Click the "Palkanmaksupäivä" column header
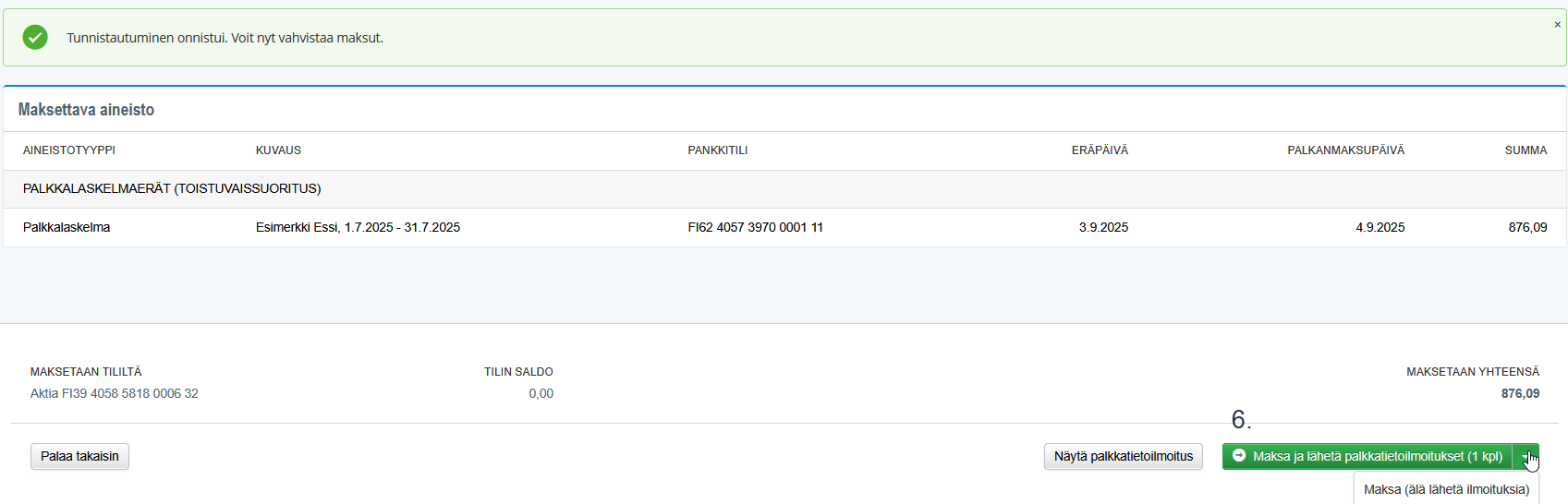This screenshot has height=504, width=1568. point(1345,150)
